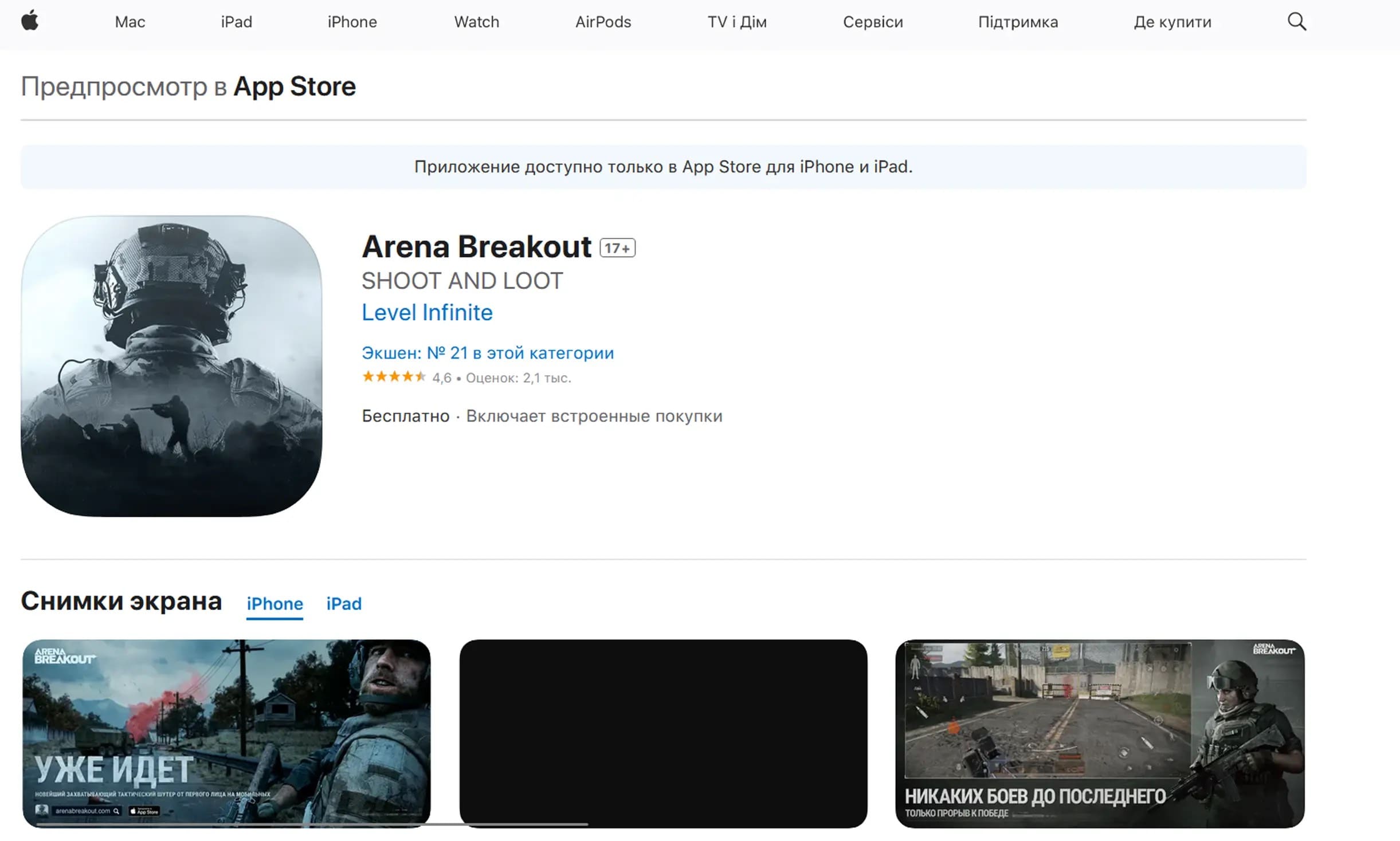Click the Arena Breakout title
Image resolution: width=1400 pixels, height=841 pixels.
pyautogui.click(x=476, y=247)
